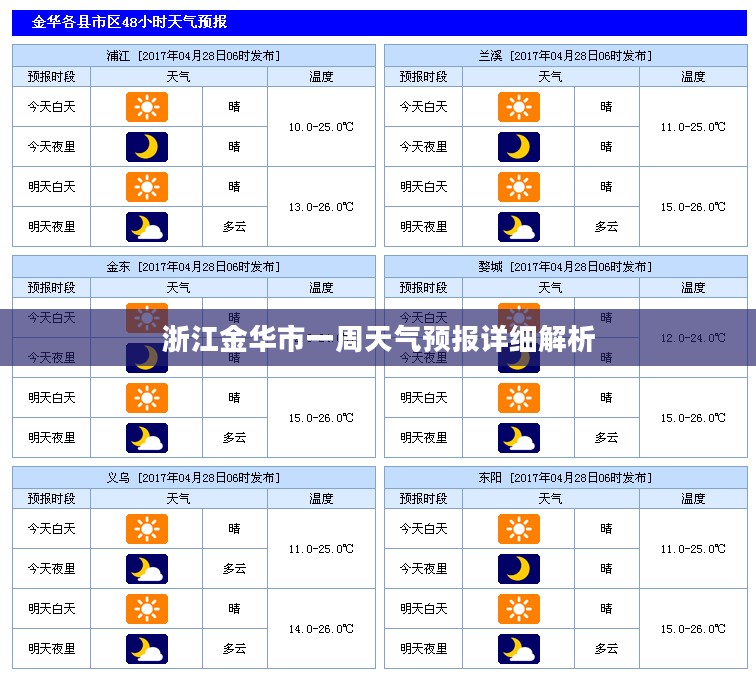This screenshot has height=676, width=756.
Task: Click 浦江 今天白天 period cell
Action: pyautogui.click(x=52, y=107)
